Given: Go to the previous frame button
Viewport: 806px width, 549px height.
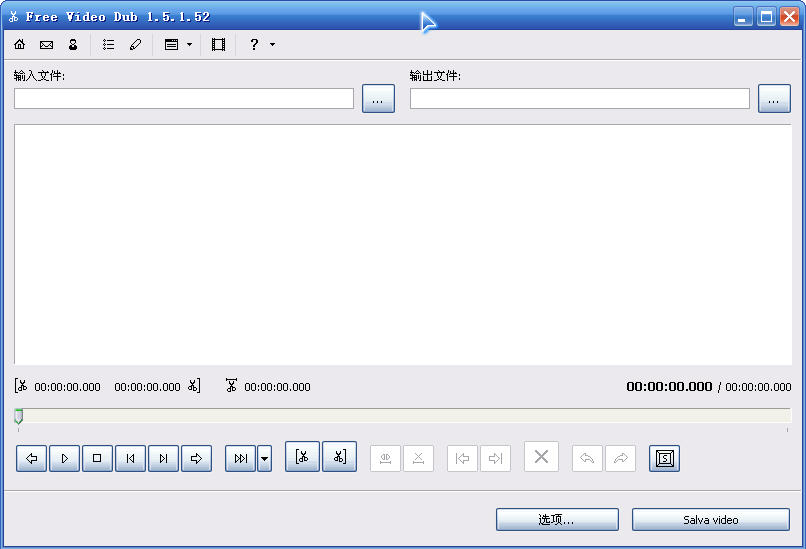Looking at the screenshot, I should click(130, 458).
